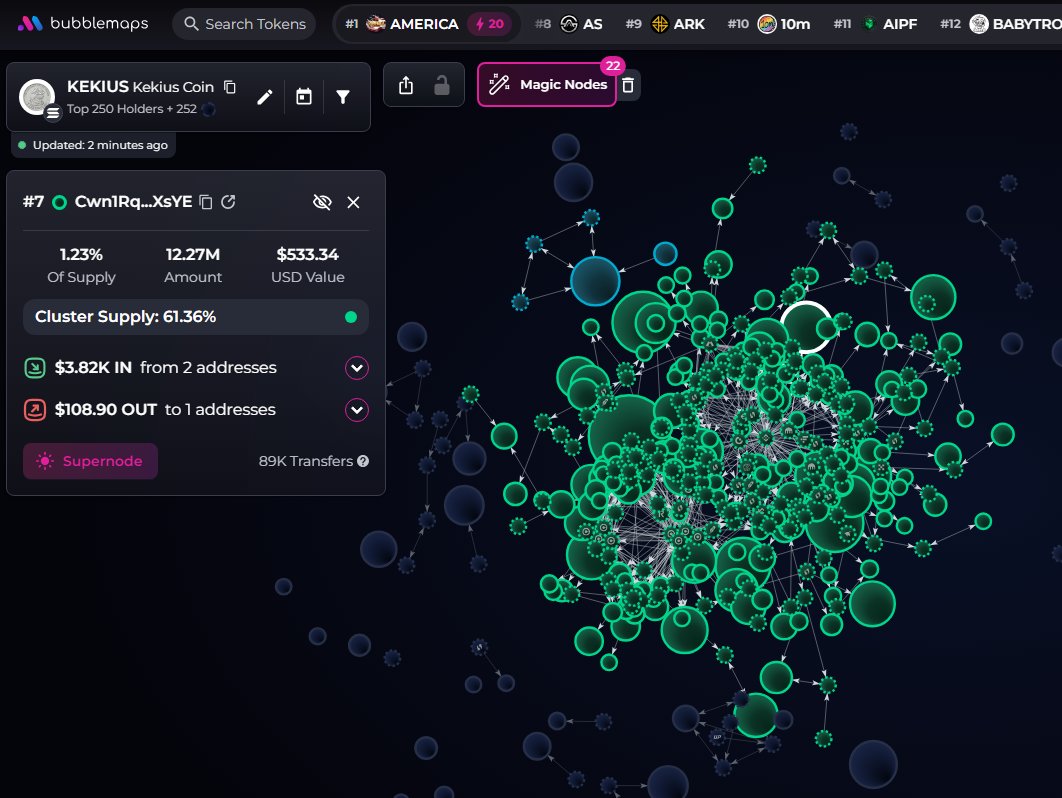Open the #10 10m trending token
Image resolution: width=1062 pixels, height=798 pixels.
tap(769, 24)
